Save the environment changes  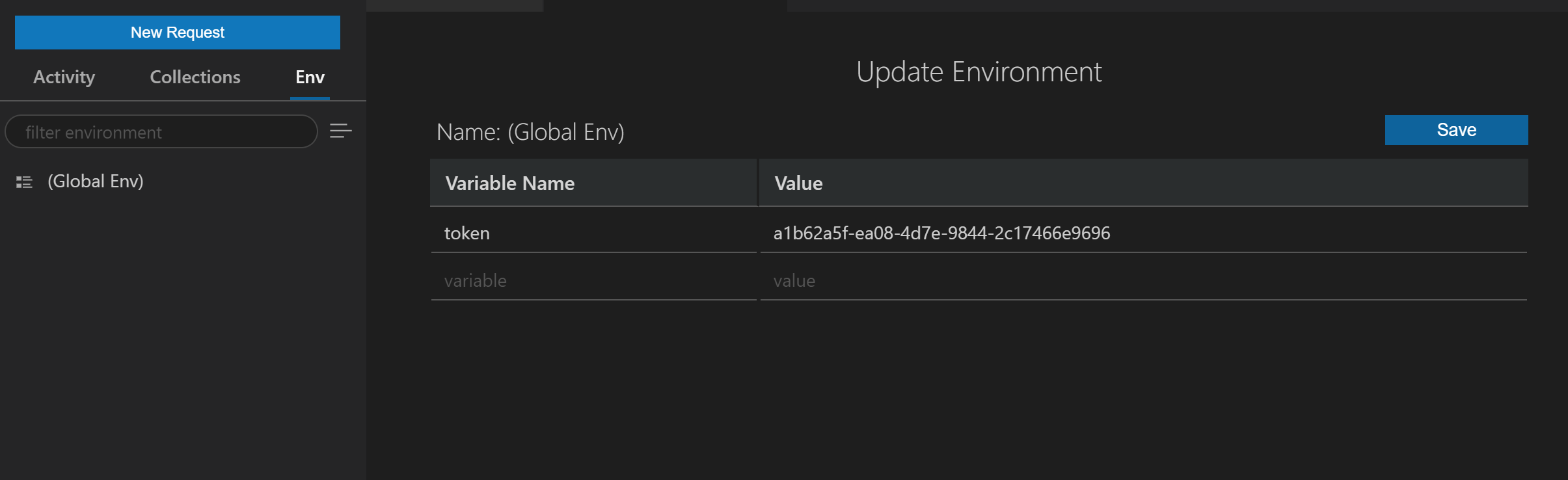[1455, 129]
